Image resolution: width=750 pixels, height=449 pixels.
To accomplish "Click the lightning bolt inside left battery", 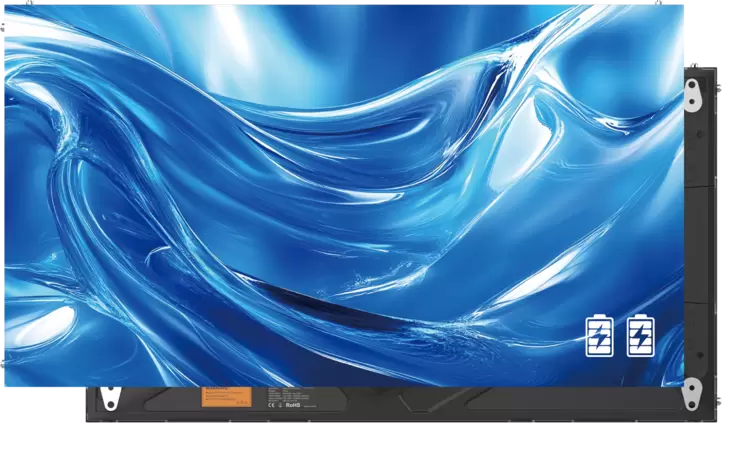I will pyautogui.click(x=599, y=338).
